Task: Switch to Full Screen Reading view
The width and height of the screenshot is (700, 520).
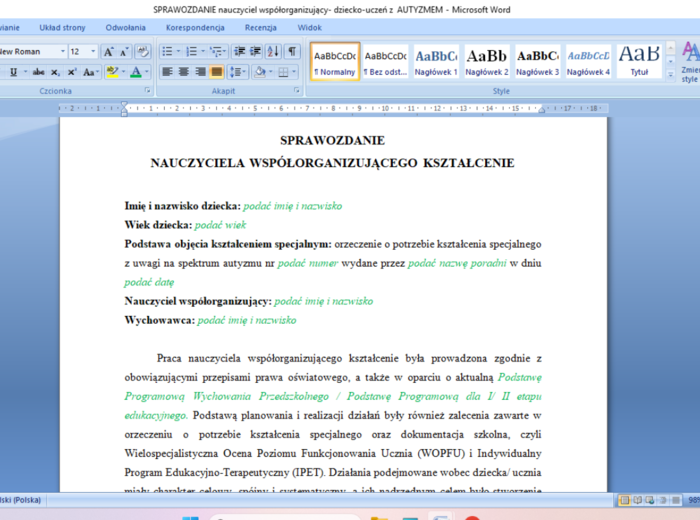Action: pos(638,500)
